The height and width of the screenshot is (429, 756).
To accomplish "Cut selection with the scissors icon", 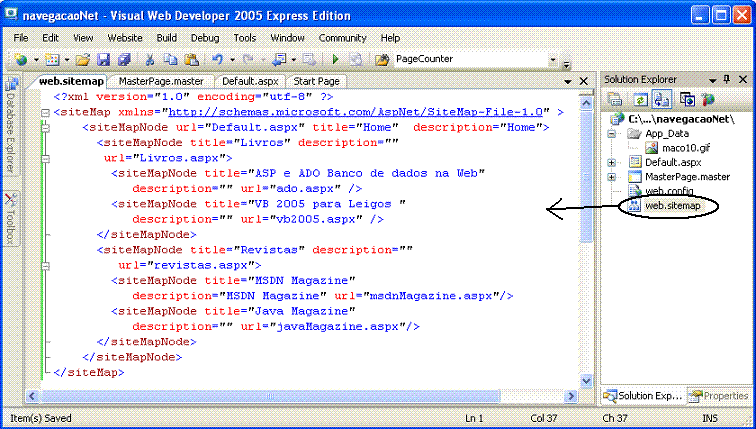I will 149,59.
